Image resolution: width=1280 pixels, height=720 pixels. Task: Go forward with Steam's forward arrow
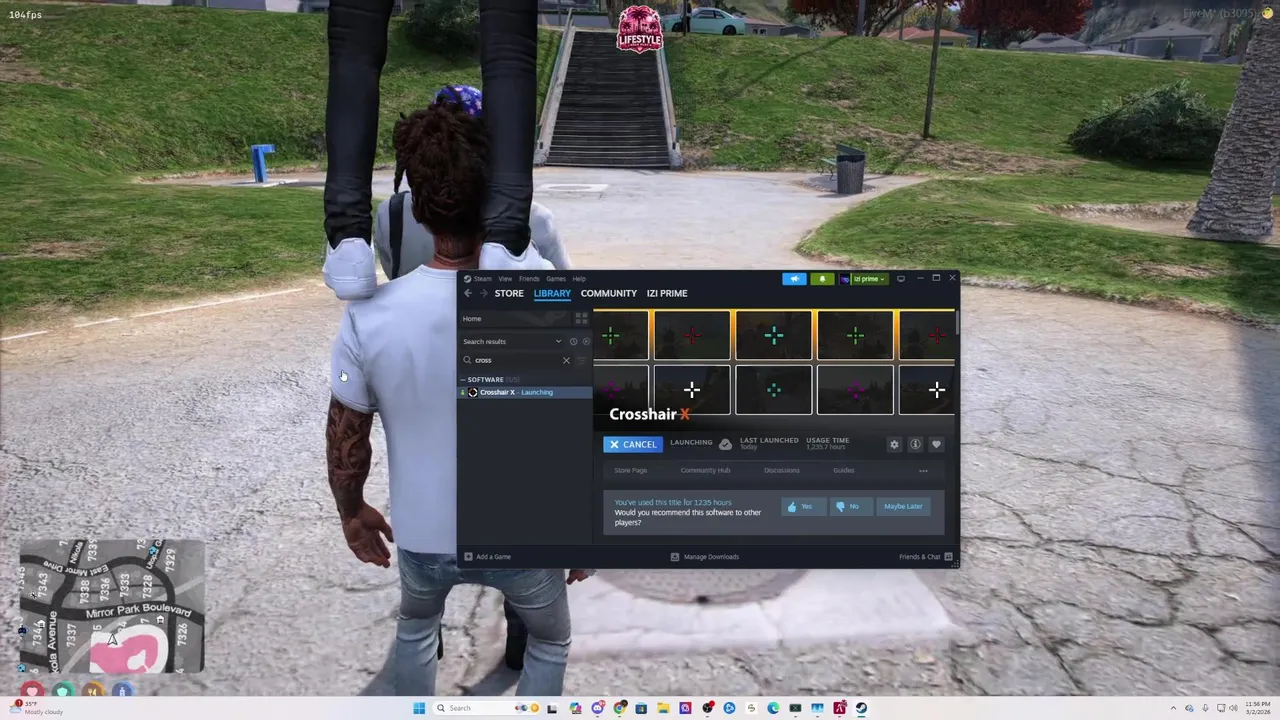483,293
